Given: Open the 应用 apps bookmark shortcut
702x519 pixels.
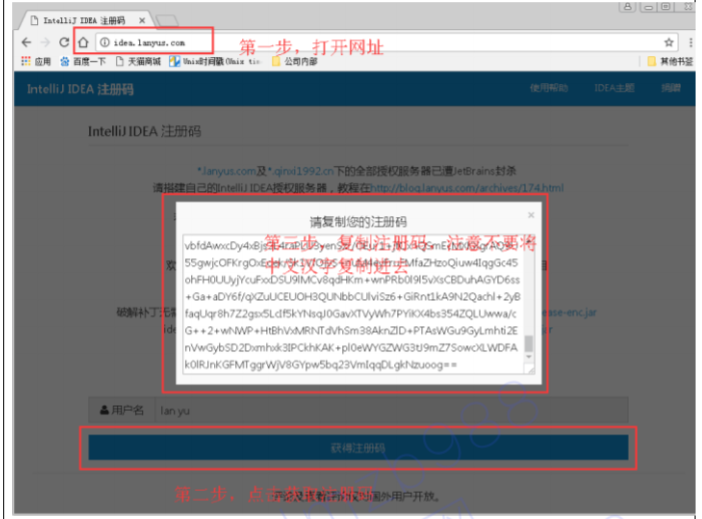Looking at the screenshot, I should tap(36, 61).
